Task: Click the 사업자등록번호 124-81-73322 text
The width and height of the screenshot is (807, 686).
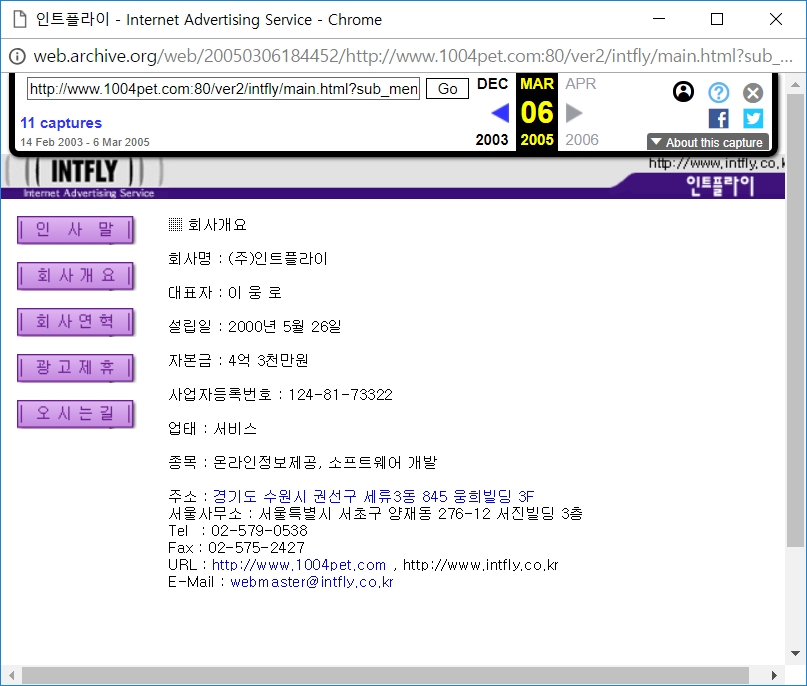Action: pos(280,395)
